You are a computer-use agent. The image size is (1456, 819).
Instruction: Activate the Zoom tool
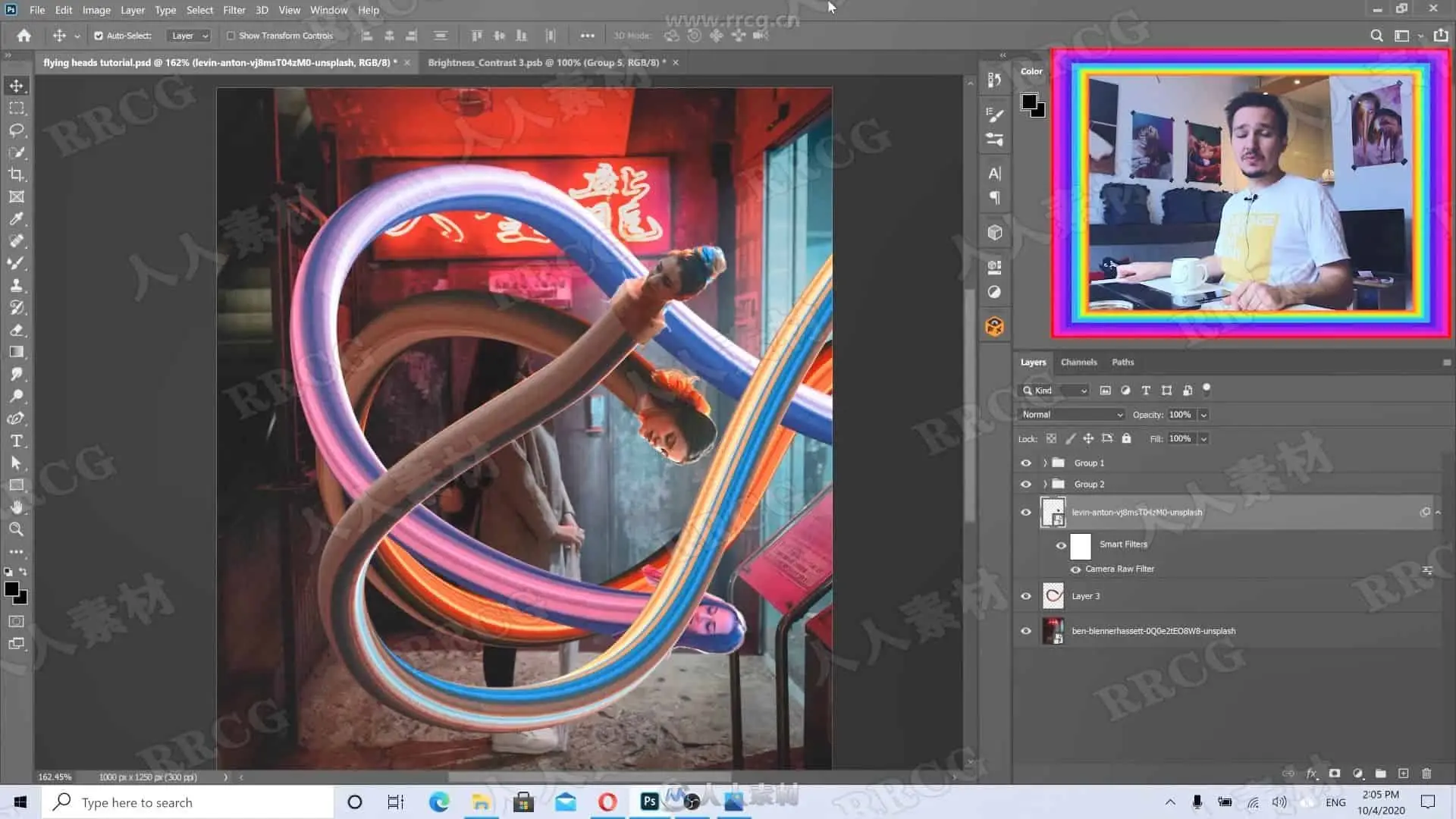(x=17, y=529)
